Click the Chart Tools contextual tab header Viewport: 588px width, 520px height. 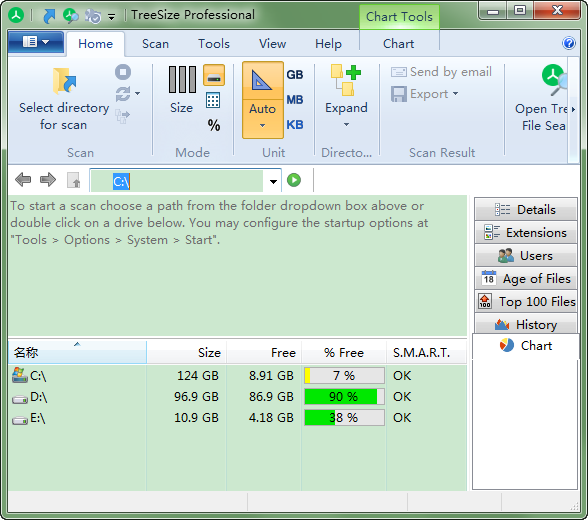click(x=399, y=17)
